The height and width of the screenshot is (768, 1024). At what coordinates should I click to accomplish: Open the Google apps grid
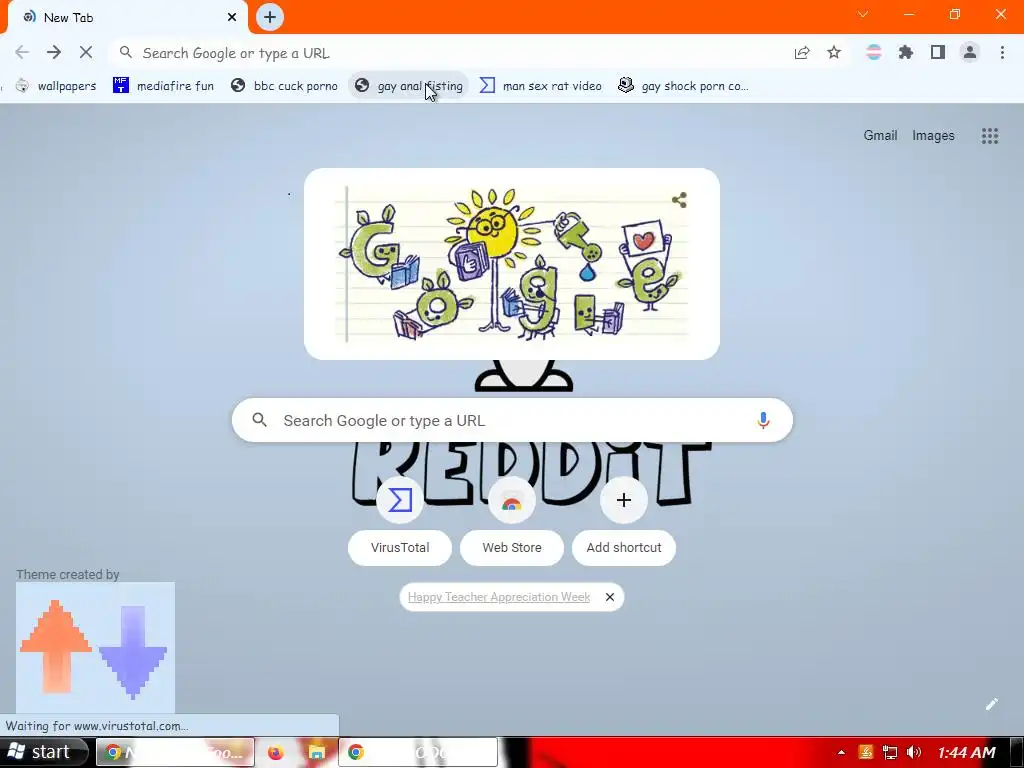click(x=989, y=136)
